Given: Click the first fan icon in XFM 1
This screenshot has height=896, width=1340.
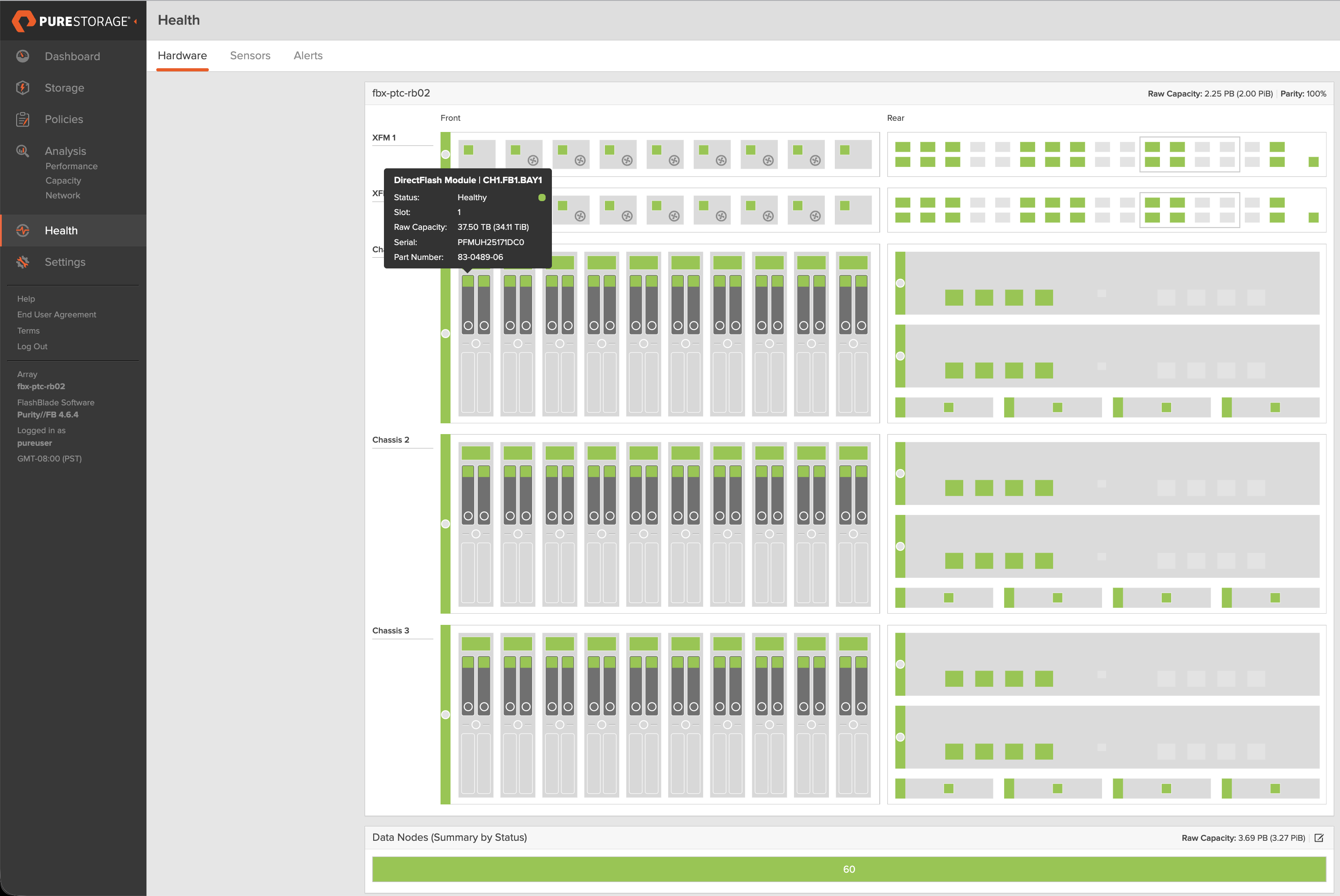Looking at the screenshot, I should point(533,160).
